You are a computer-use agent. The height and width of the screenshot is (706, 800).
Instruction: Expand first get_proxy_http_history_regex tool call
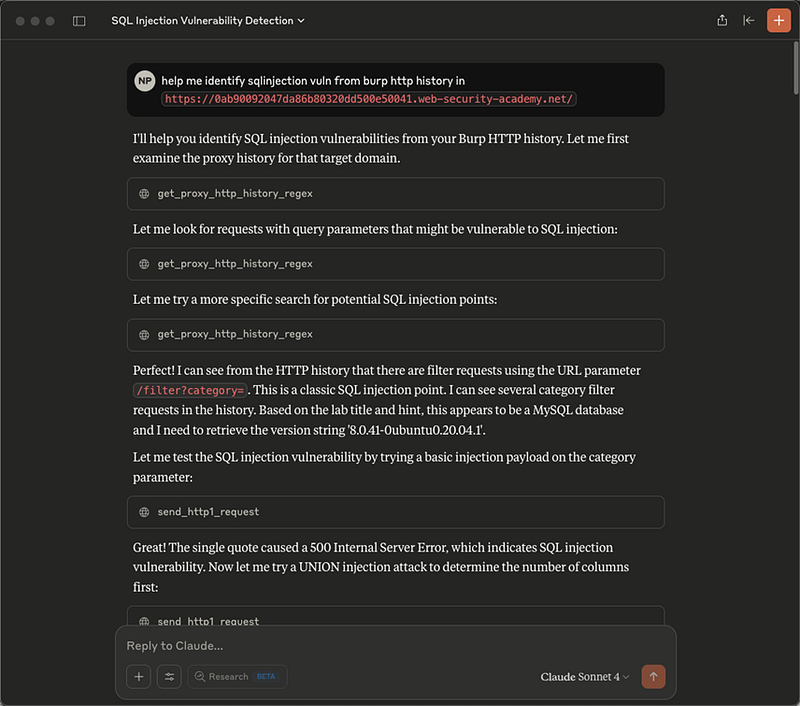pyautogui.click(x=395, y=194)
